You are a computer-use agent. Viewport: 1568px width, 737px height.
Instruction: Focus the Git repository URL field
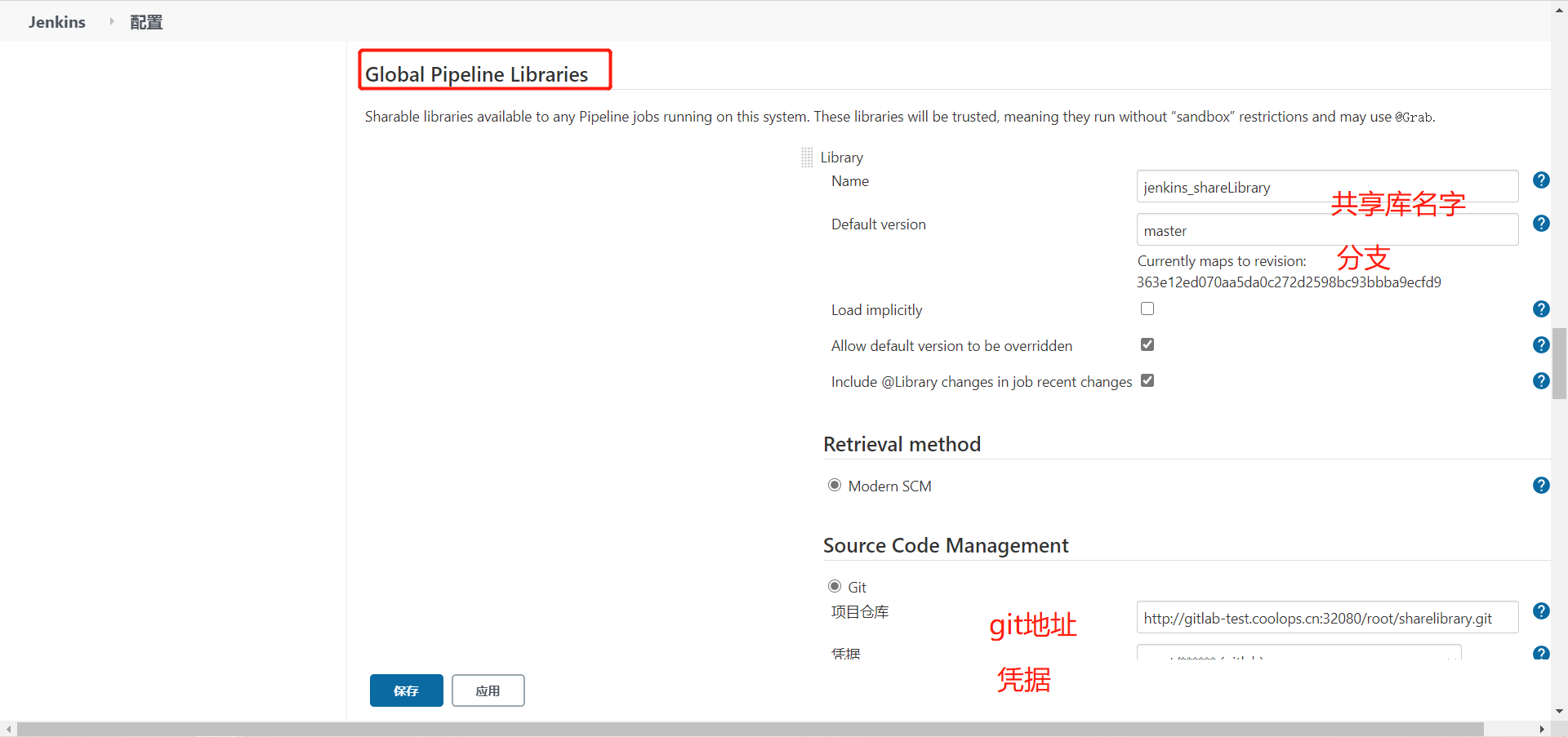coord(1327,617)
